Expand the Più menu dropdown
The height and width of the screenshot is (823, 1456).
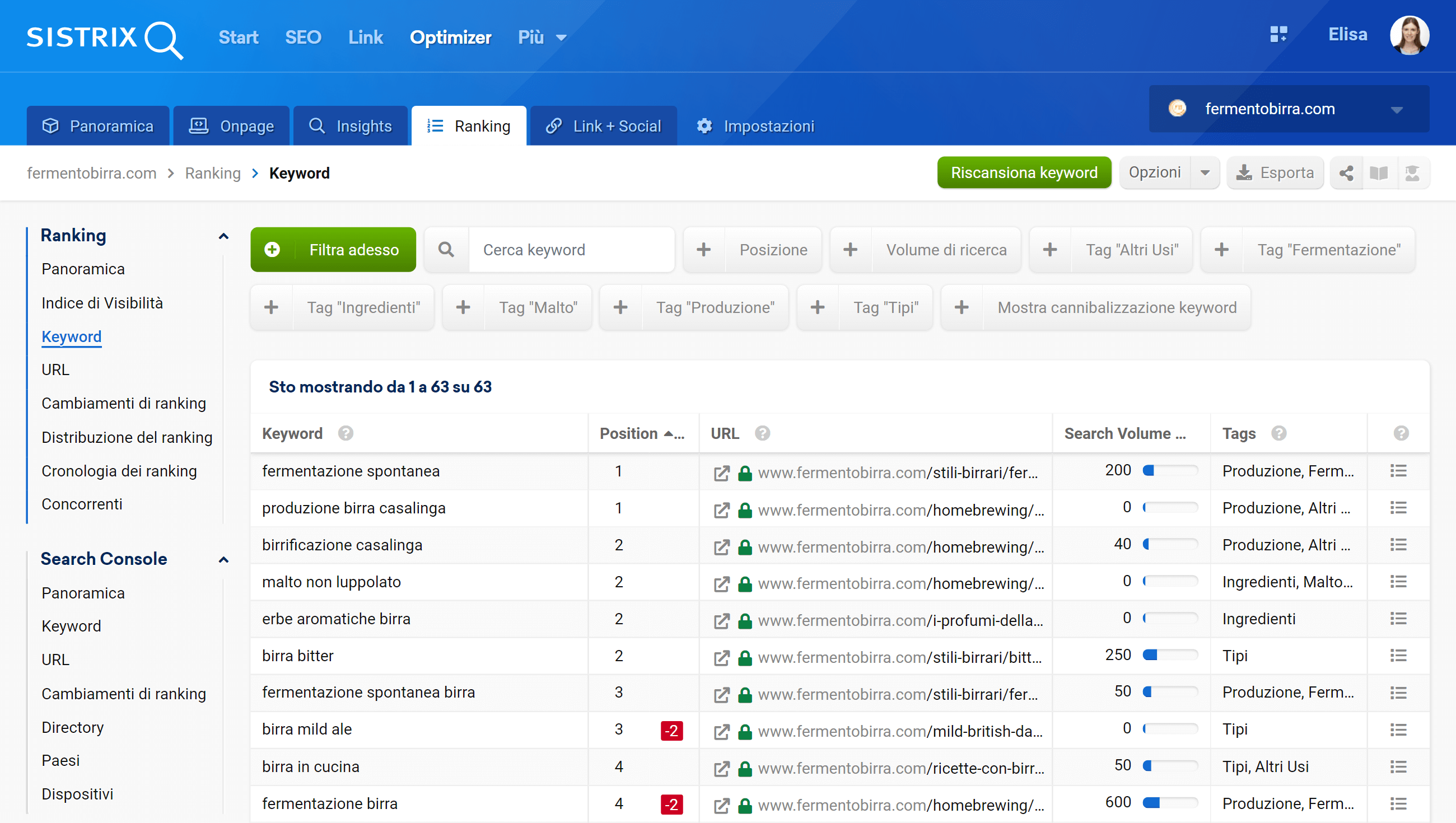(x=542, y=38)
